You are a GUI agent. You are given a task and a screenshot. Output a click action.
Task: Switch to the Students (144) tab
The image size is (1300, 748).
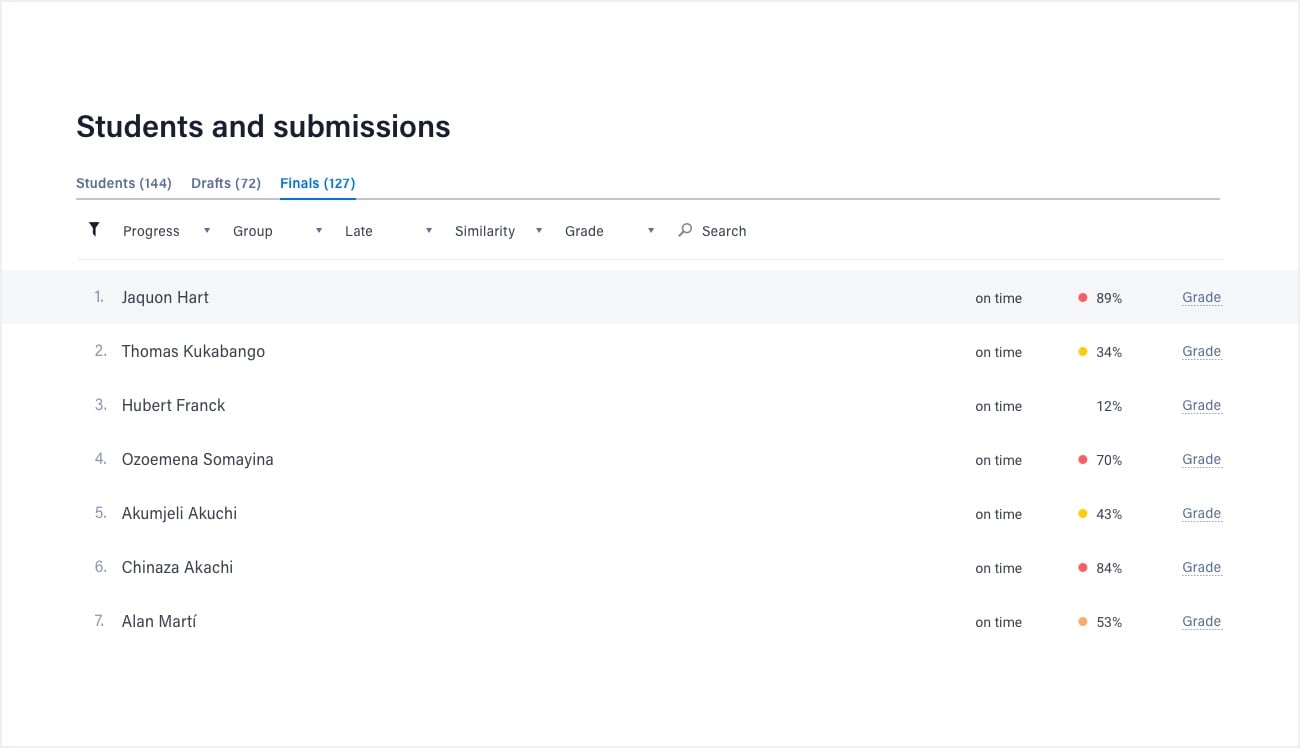coord(124,183)
